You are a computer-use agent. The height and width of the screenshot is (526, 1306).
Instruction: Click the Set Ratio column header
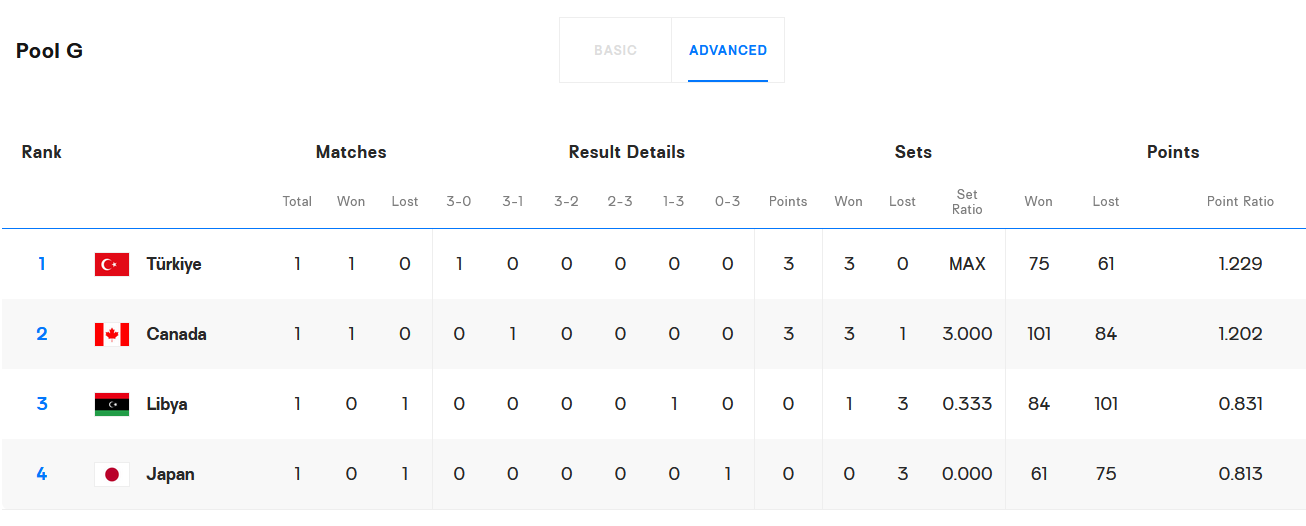click(967, 202)
